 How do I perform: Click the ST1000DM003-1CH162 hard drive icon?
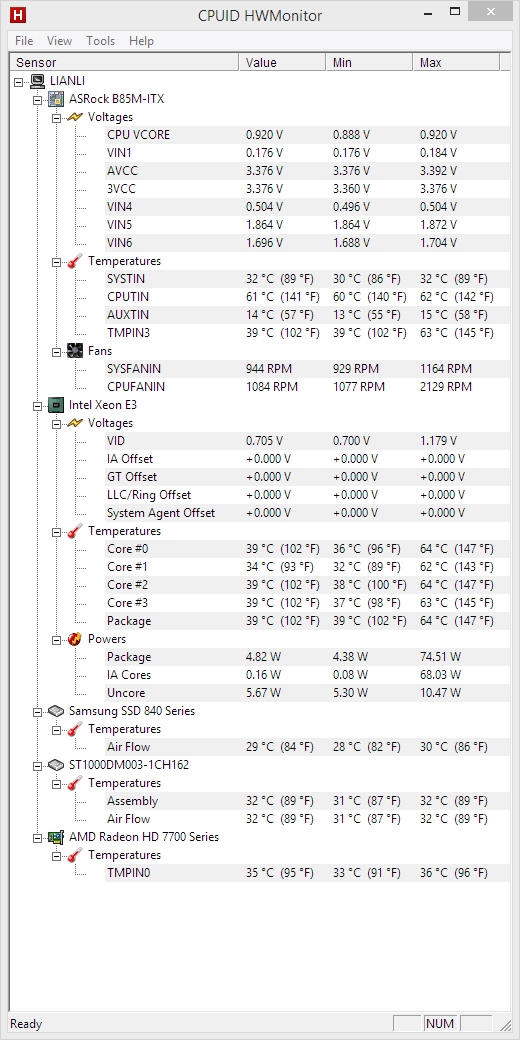[x=56, y=765]
